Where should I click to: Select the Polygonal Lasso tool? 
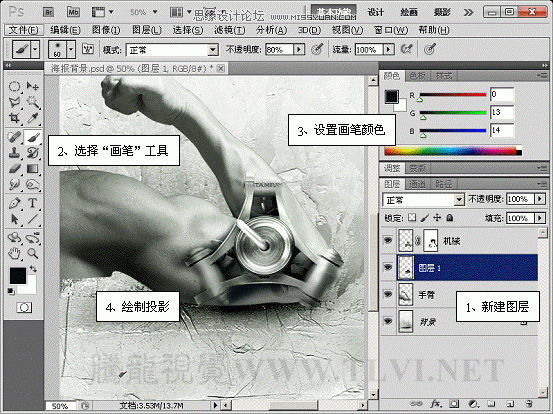tap(14, 102)
